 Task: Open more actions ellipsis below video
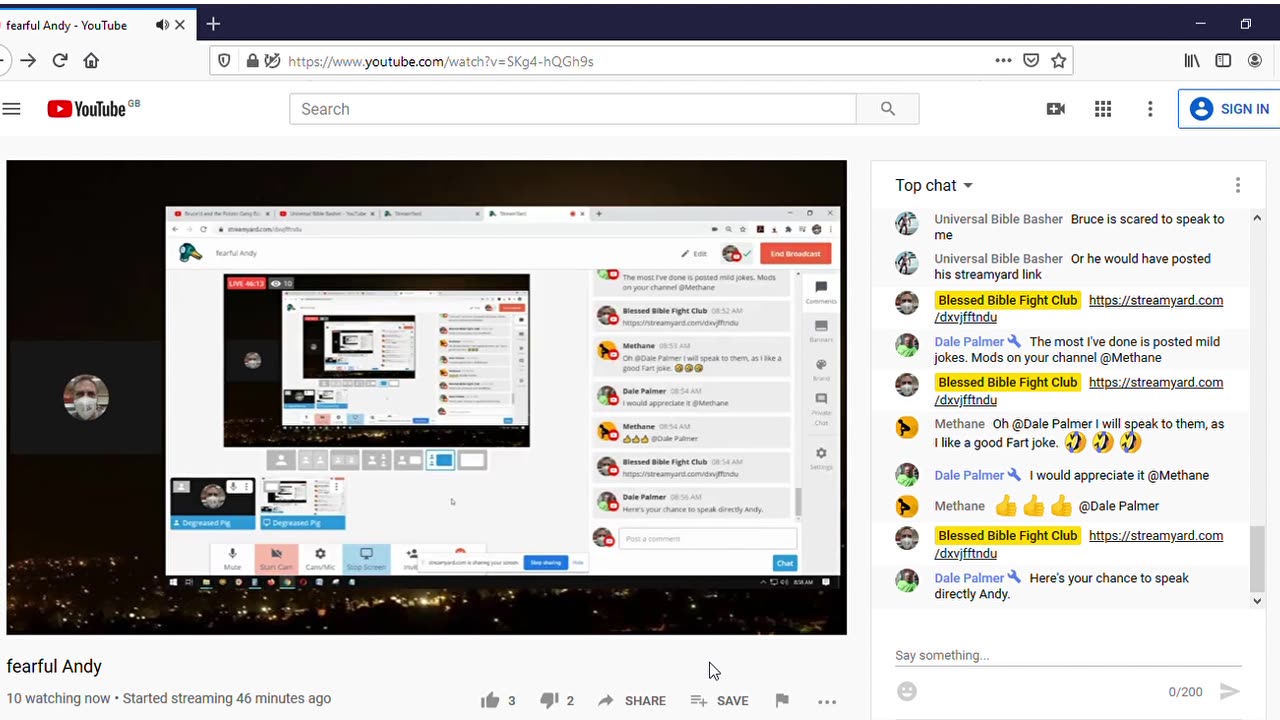coord(826,701)
